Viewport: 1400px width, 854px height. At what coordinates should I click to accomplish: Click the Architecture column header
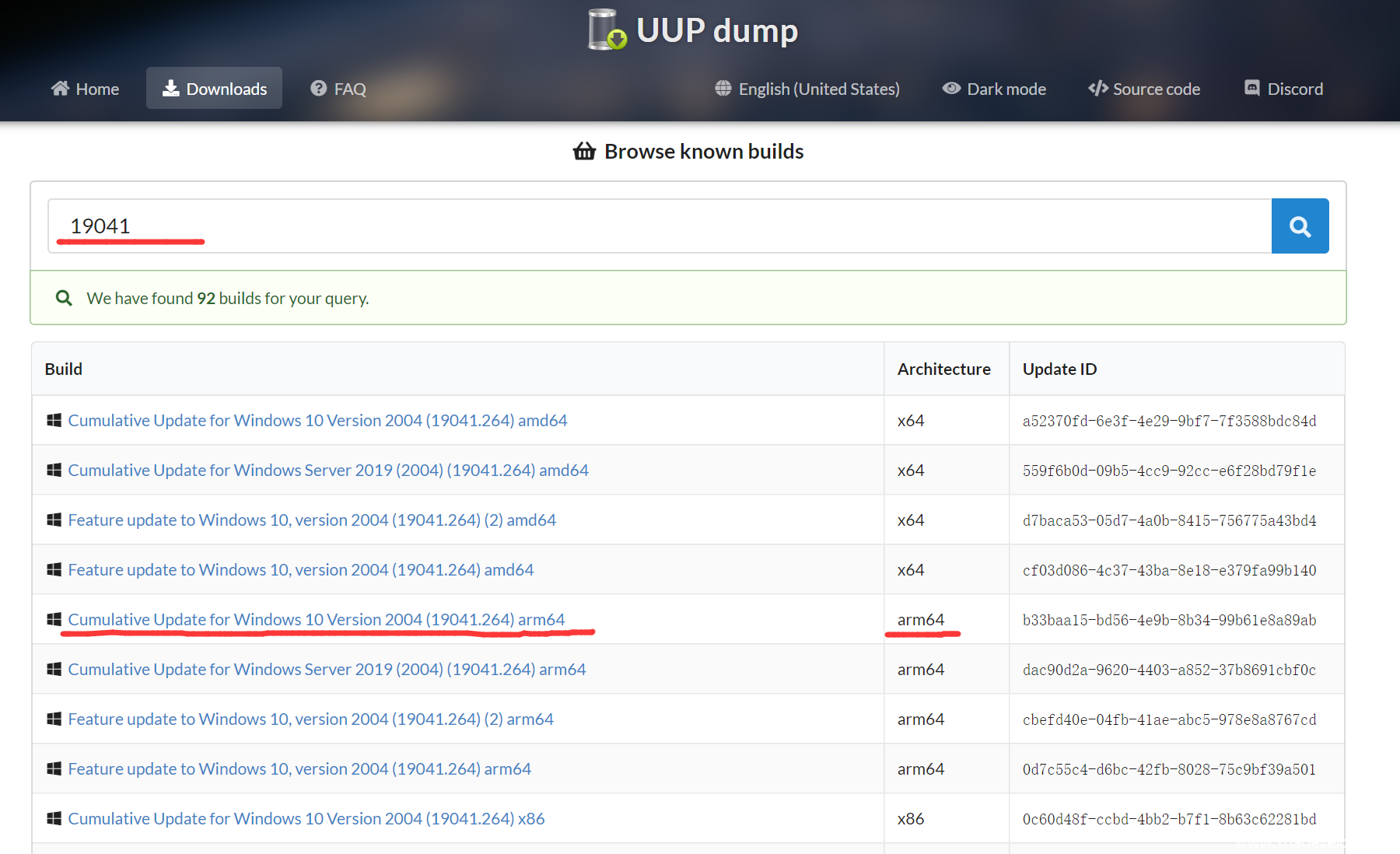[x=943, y=369]
